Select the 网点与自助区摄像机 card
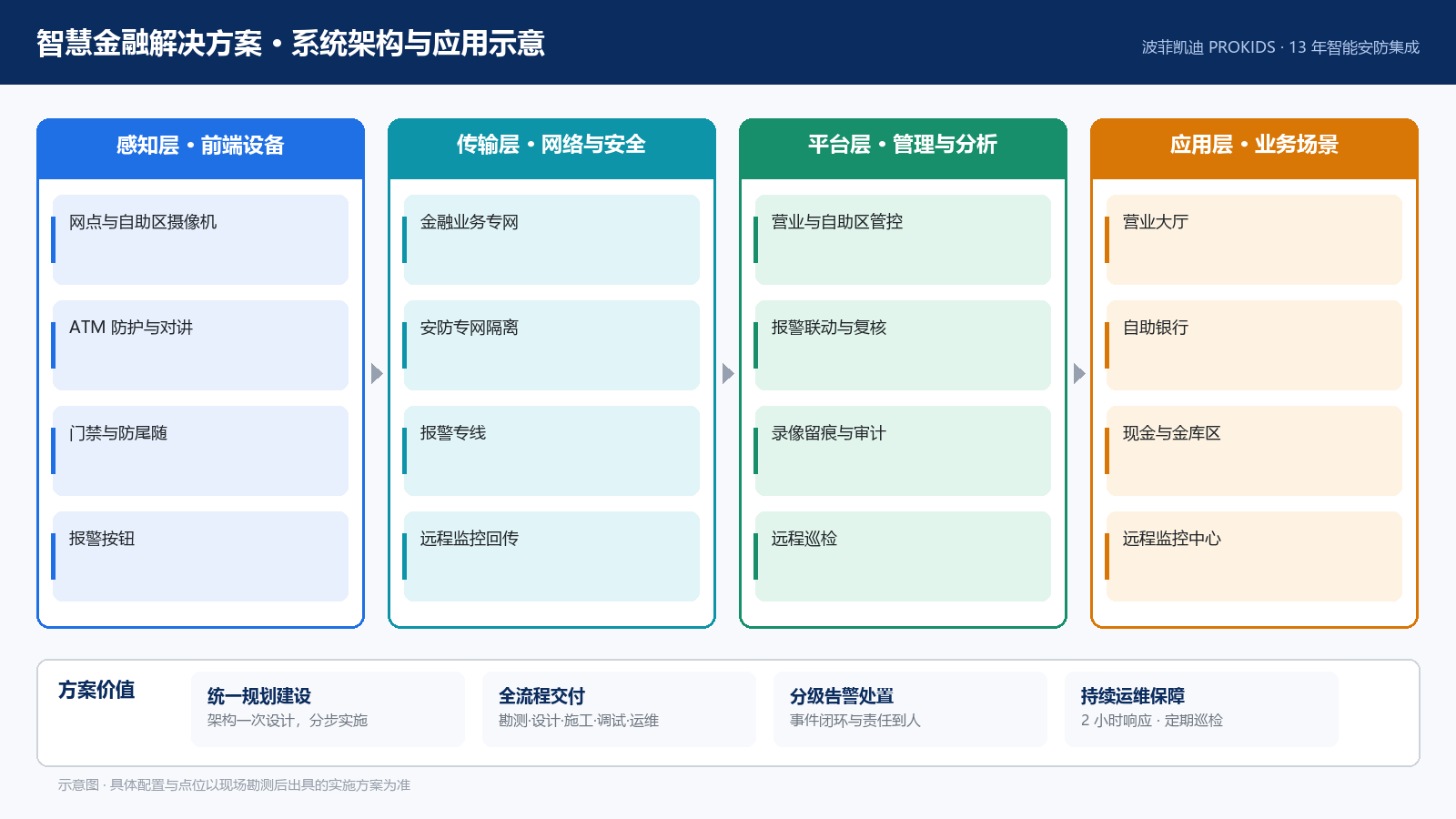Viewport: 1456px width, 819px height. click(200, 239)
